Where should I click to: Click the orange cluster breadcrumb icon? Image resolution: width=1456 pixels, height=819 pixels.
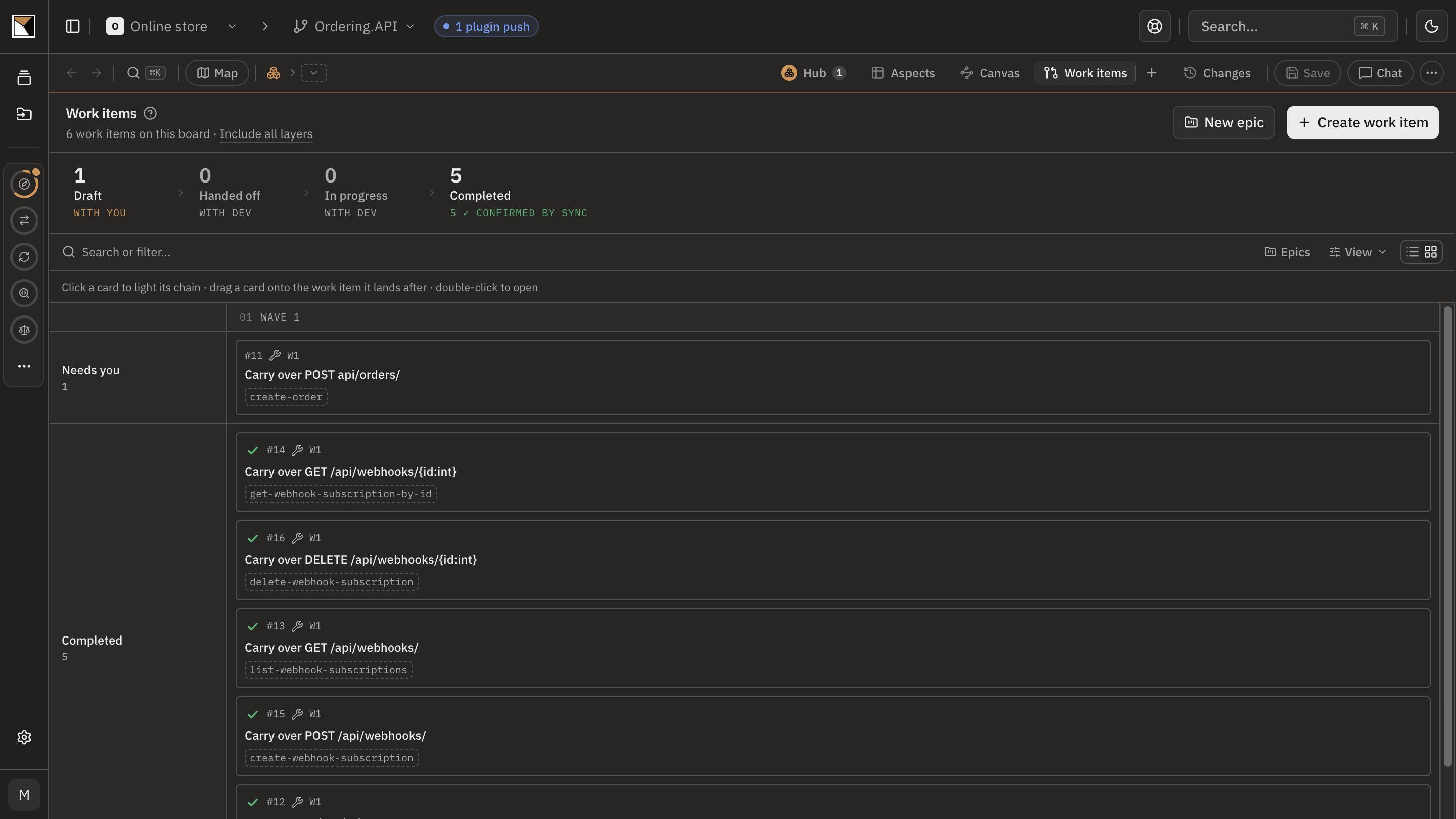point(274,73)
